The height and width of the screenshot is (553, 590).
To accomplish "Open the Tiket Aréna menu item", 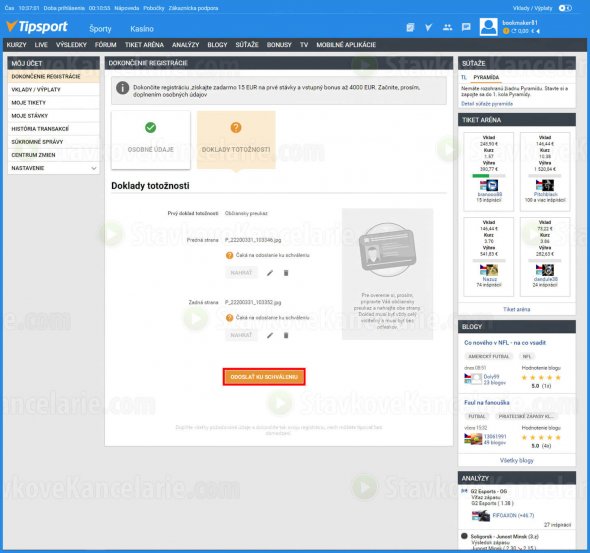I will [x=144, y=45].
